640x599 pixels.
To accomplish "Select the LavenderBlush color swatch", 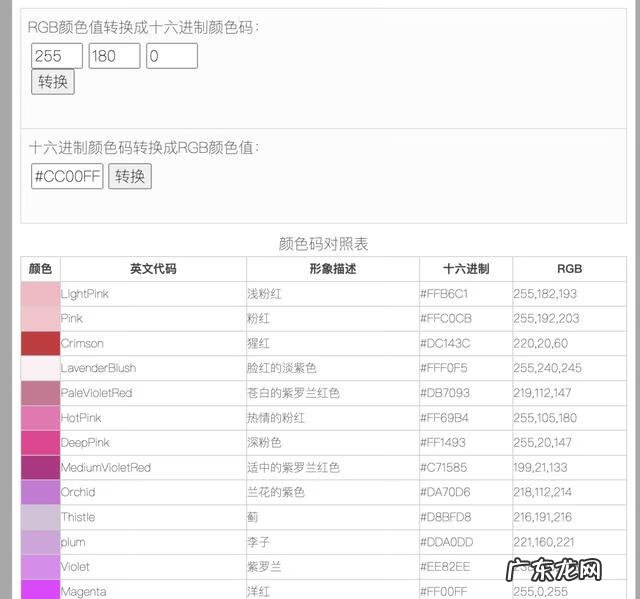I will coord(40,368).
